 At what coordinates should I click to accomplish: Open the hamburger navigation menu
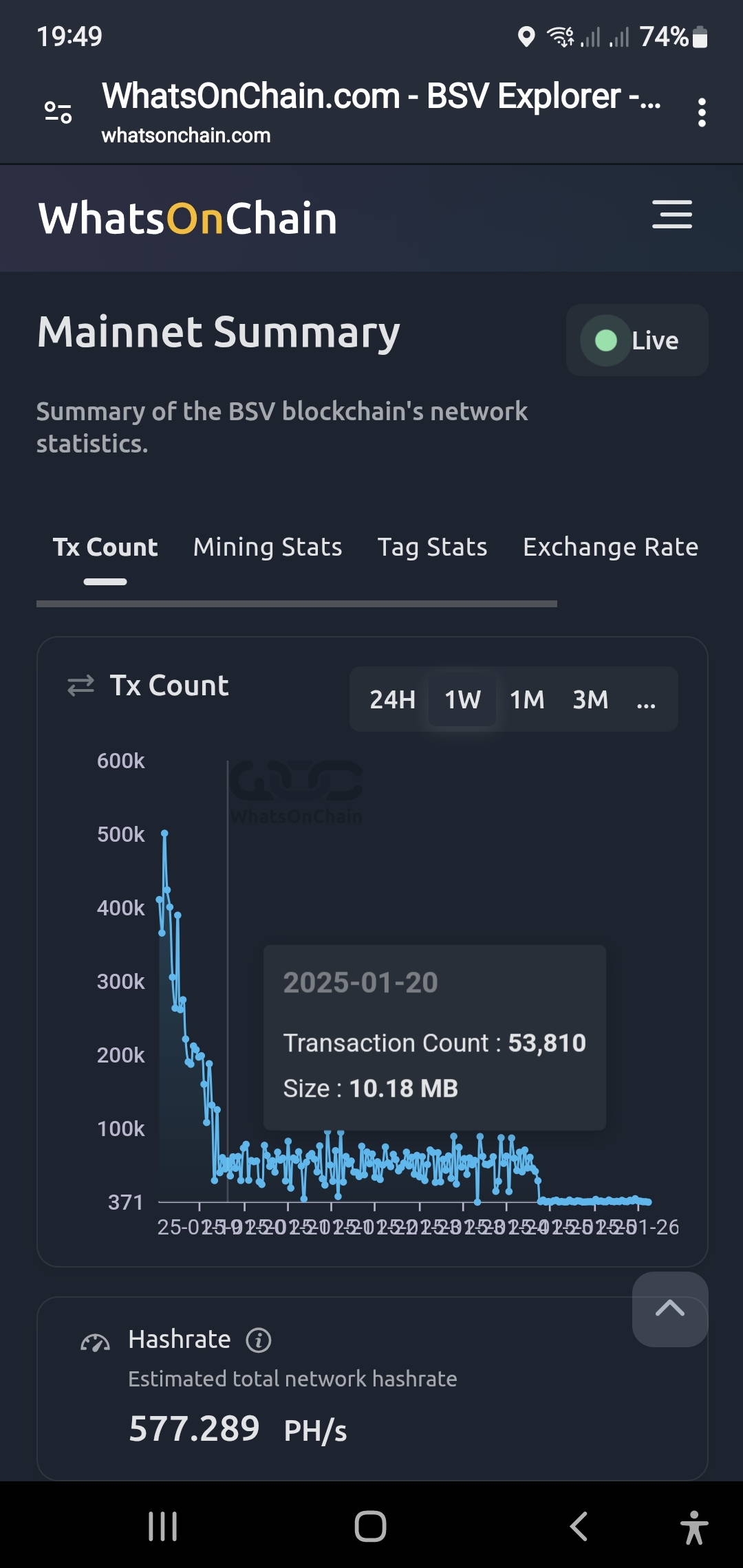coord(672,215)
